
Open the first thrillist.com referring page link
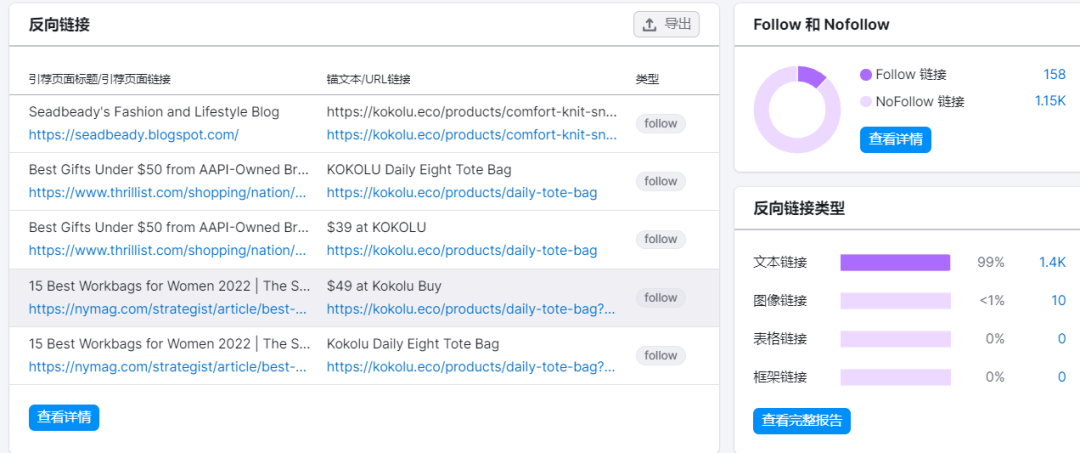point(167,192)
